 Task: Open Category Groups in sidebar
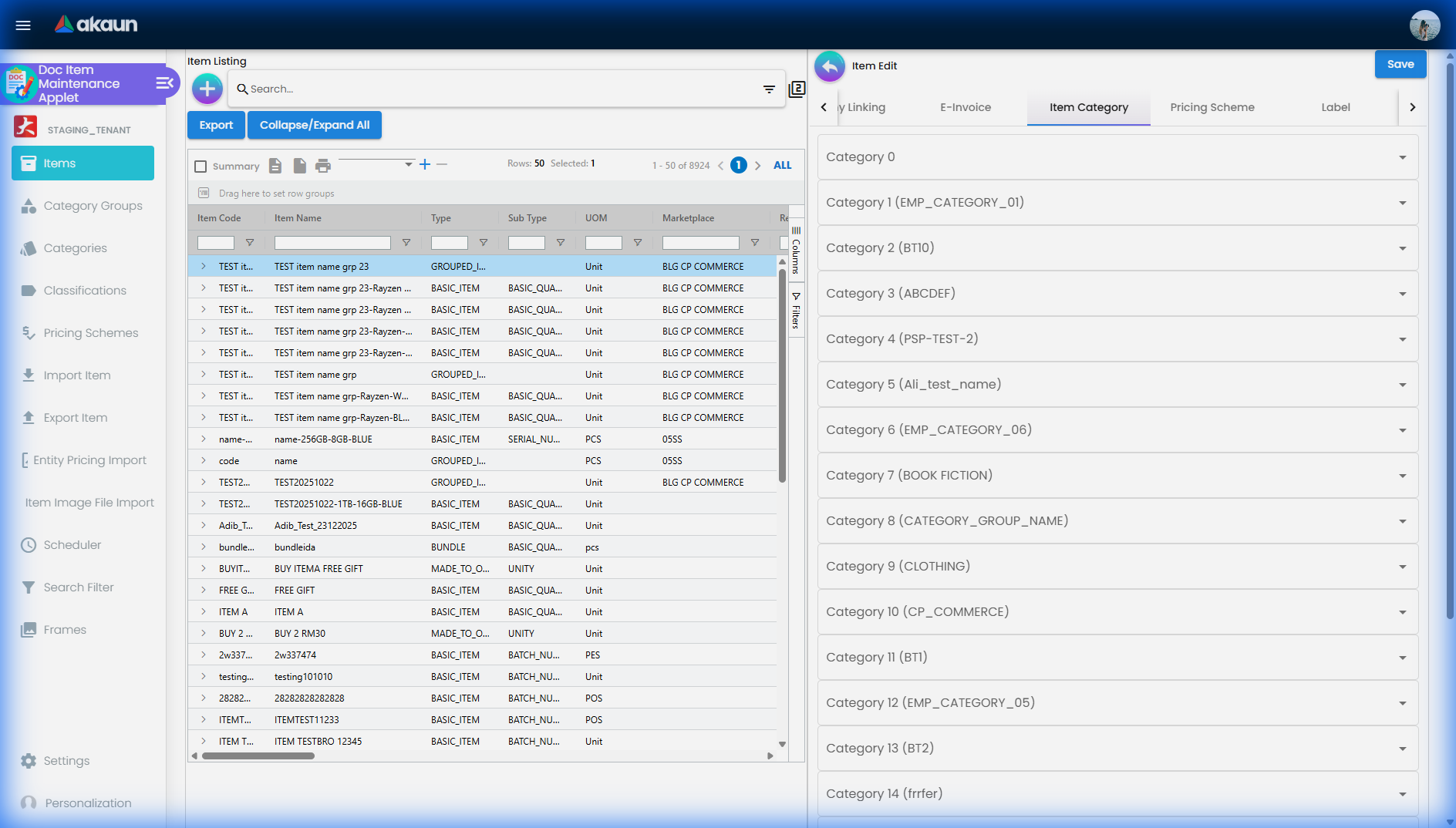pyautogui.click(x=93, y=206)
